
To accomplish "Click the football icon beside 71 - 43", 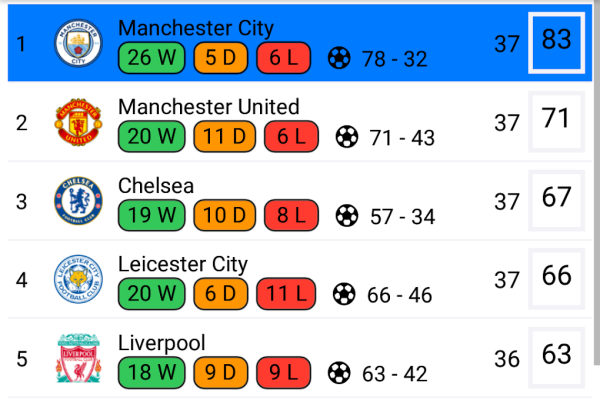I will point(347,137).
